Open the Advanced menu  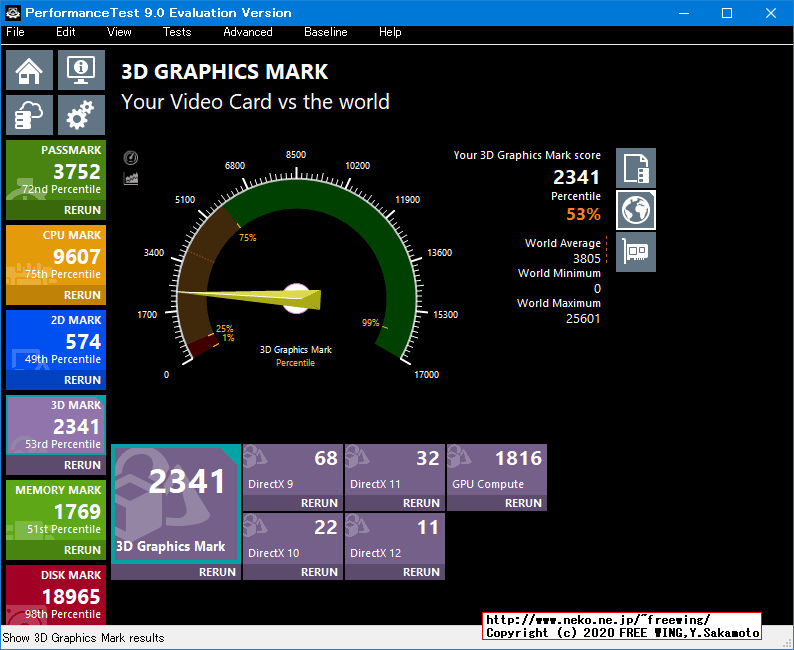(x=247, y=32)
